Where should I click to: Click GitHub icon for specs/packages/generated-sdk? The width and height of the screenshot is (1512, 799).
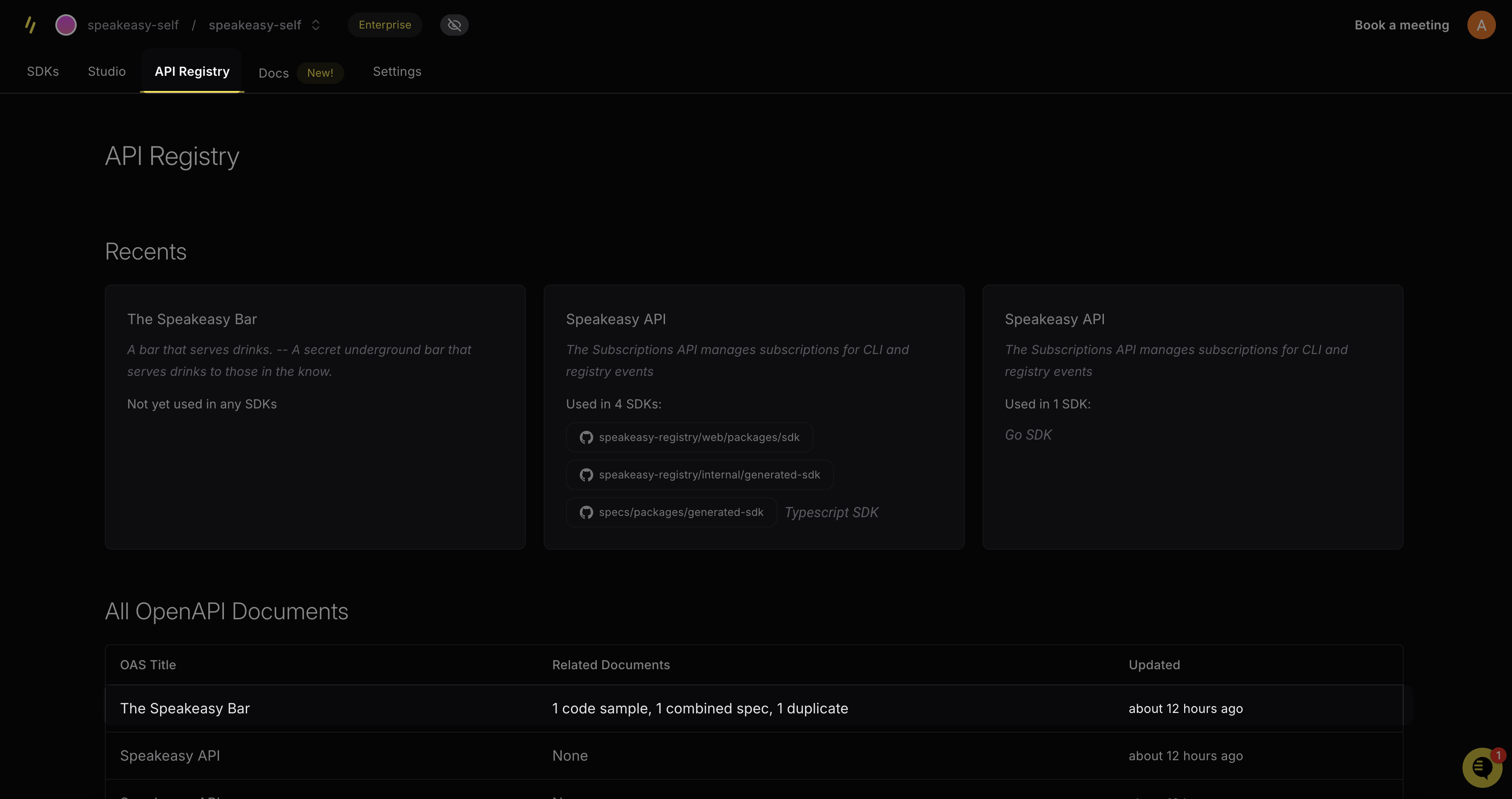point(586,512)
